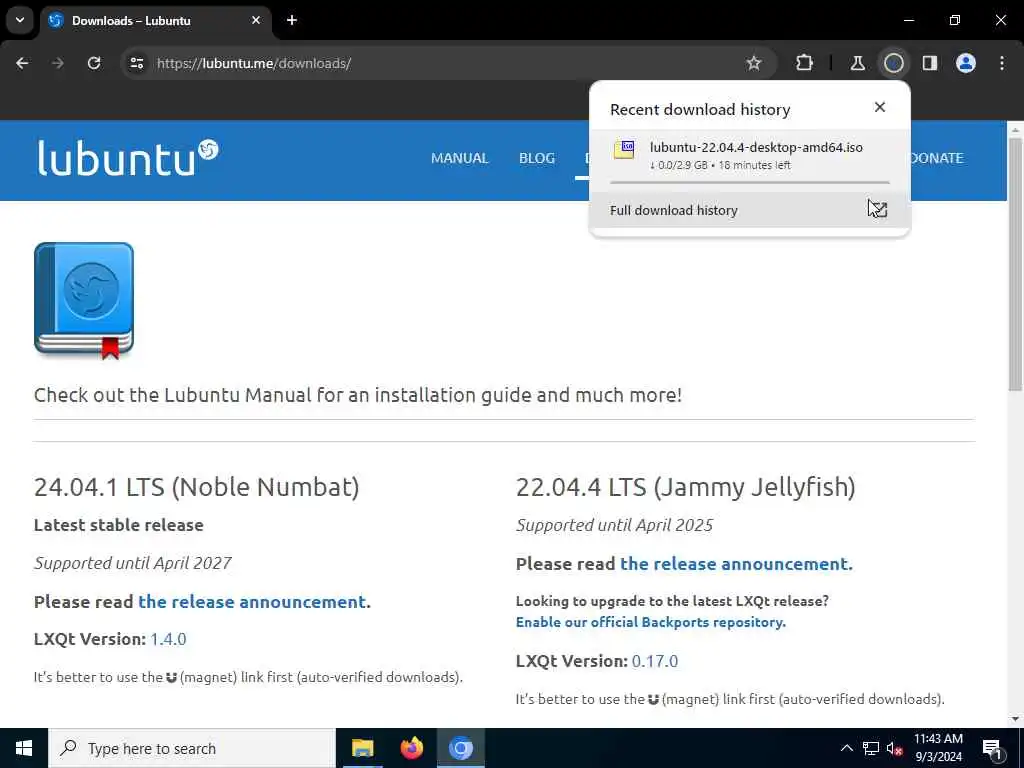Click the 22.04.4 LTS (Jammy Jellyfish) heading
The height and width of the screenshot is (768, 1024).
pyautogui.click(x=686, y=487)
